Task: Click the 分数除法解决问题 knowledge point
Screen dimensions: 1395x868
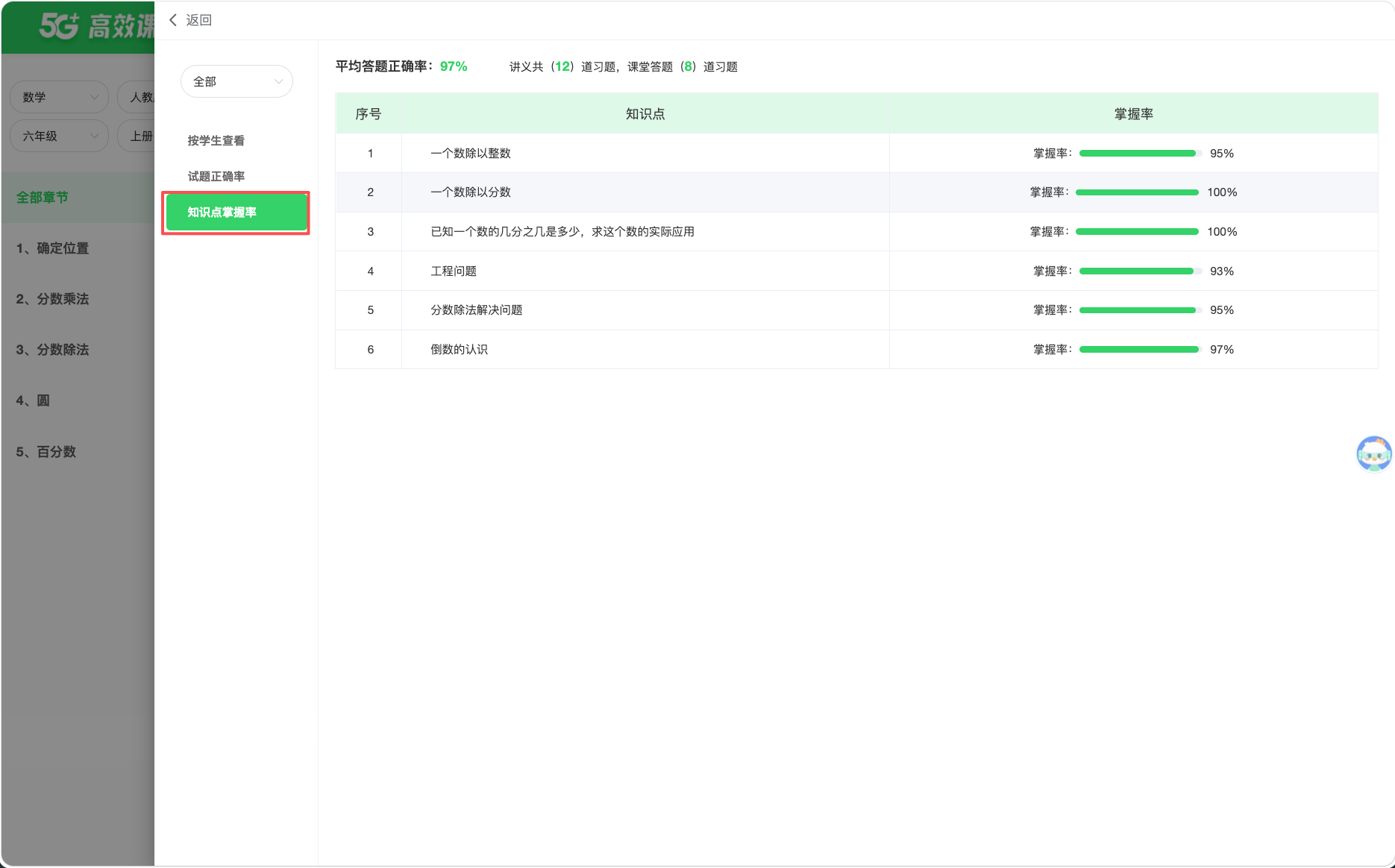Action: coord(477,309)
